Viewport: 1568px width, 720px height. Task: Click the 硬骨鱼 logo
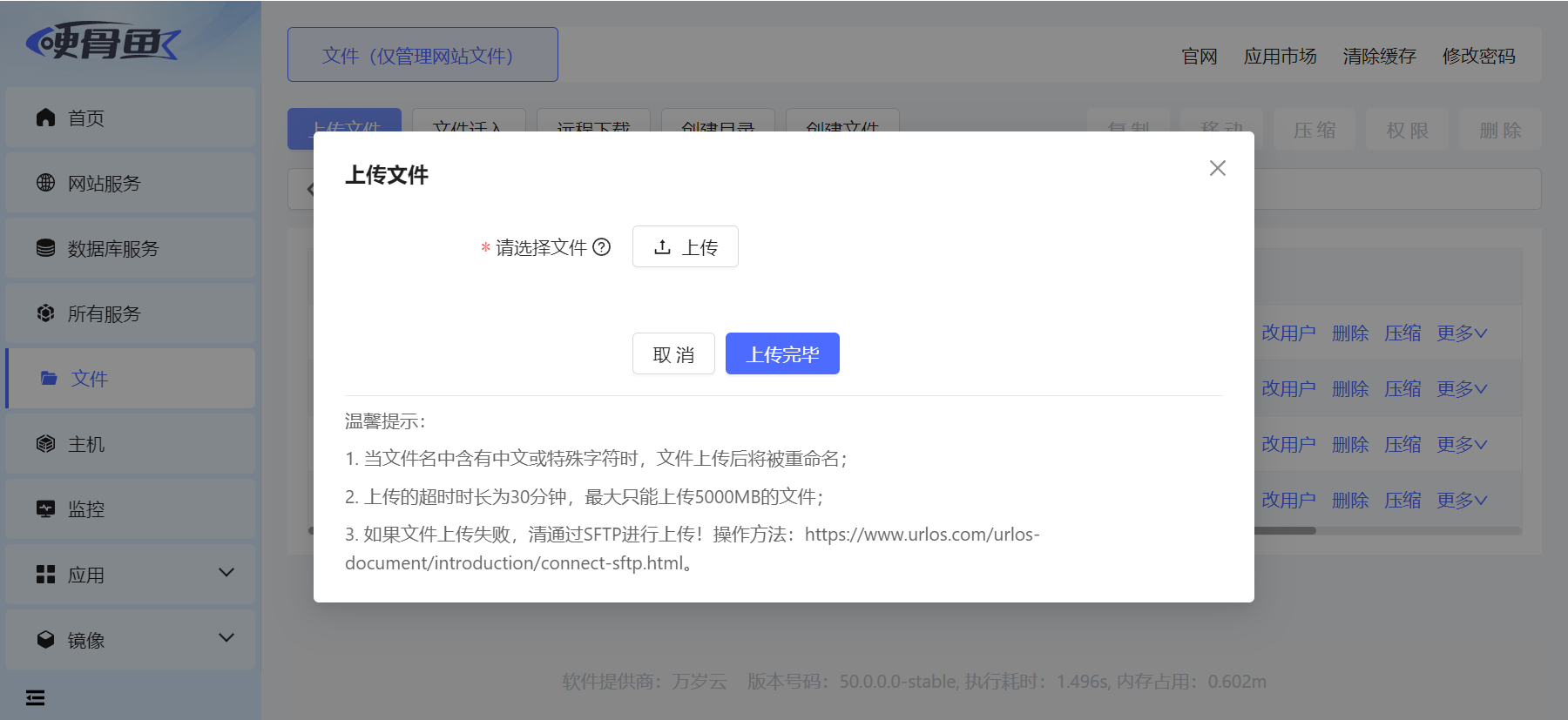point(103,41)
